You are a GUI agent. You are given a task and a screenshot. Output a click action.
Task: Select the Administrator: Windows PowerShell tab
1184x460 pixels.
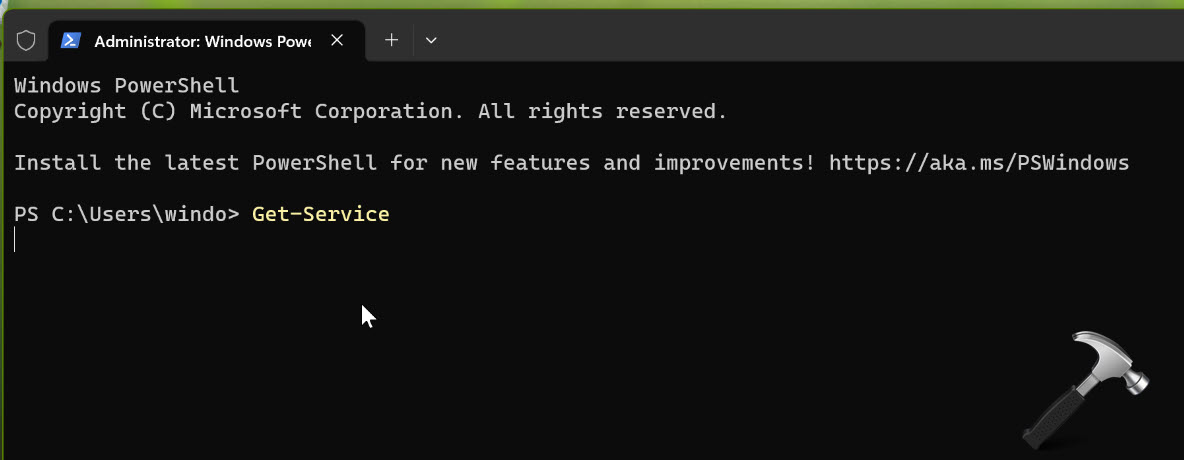tap(202, 41)
